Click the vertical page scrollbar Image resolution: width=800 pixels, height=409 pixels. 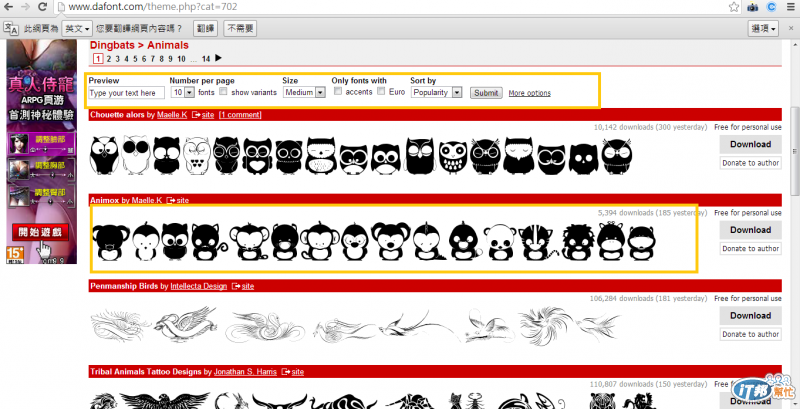point(794,151)
